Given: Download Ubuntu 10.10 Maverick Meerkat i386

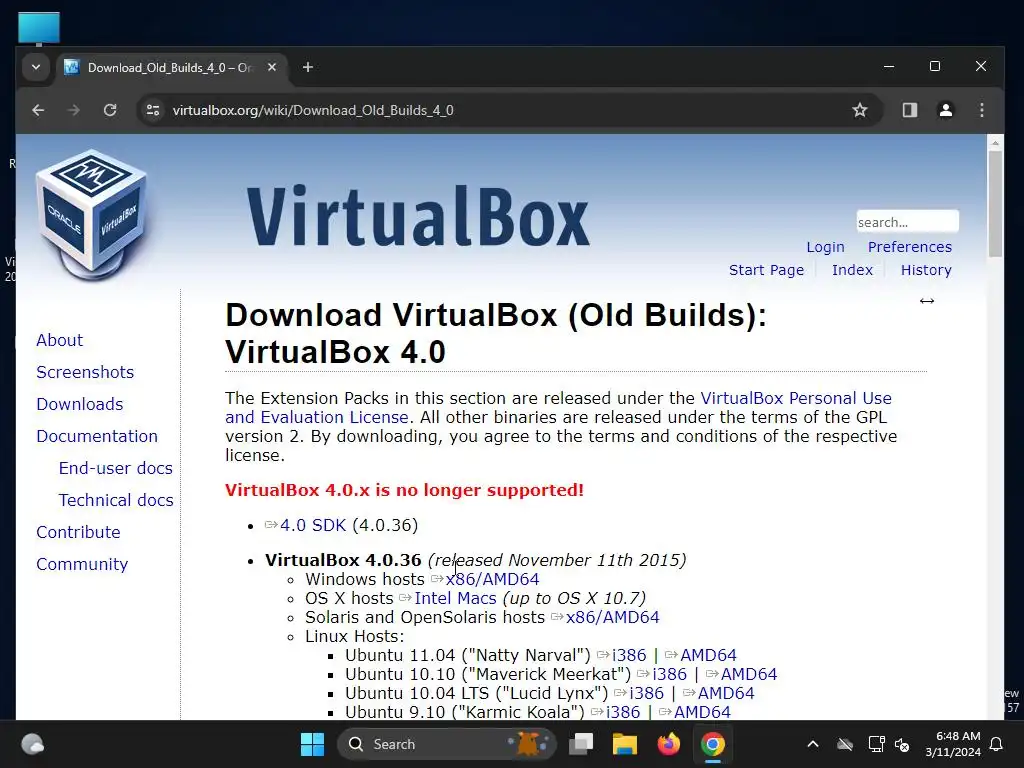Looking at the screenshot, I should [x=669, y=674].
